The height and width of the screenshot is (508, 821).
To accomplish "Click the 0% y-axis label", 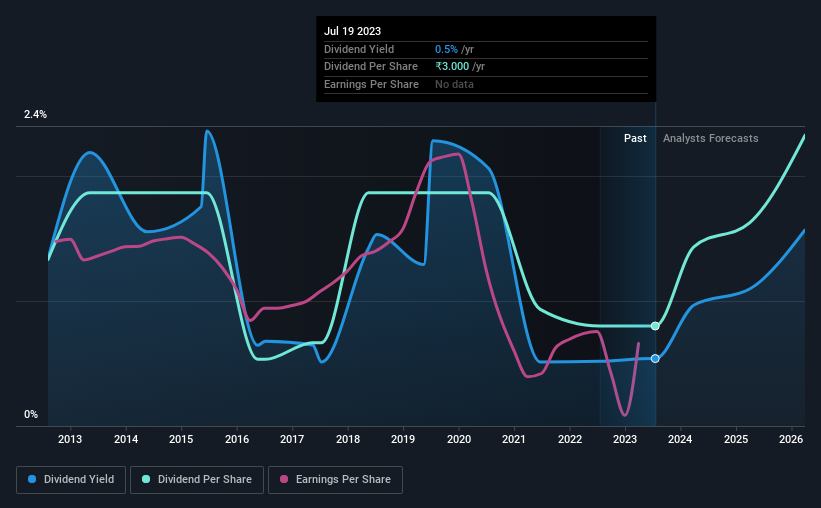I will 31,414.
